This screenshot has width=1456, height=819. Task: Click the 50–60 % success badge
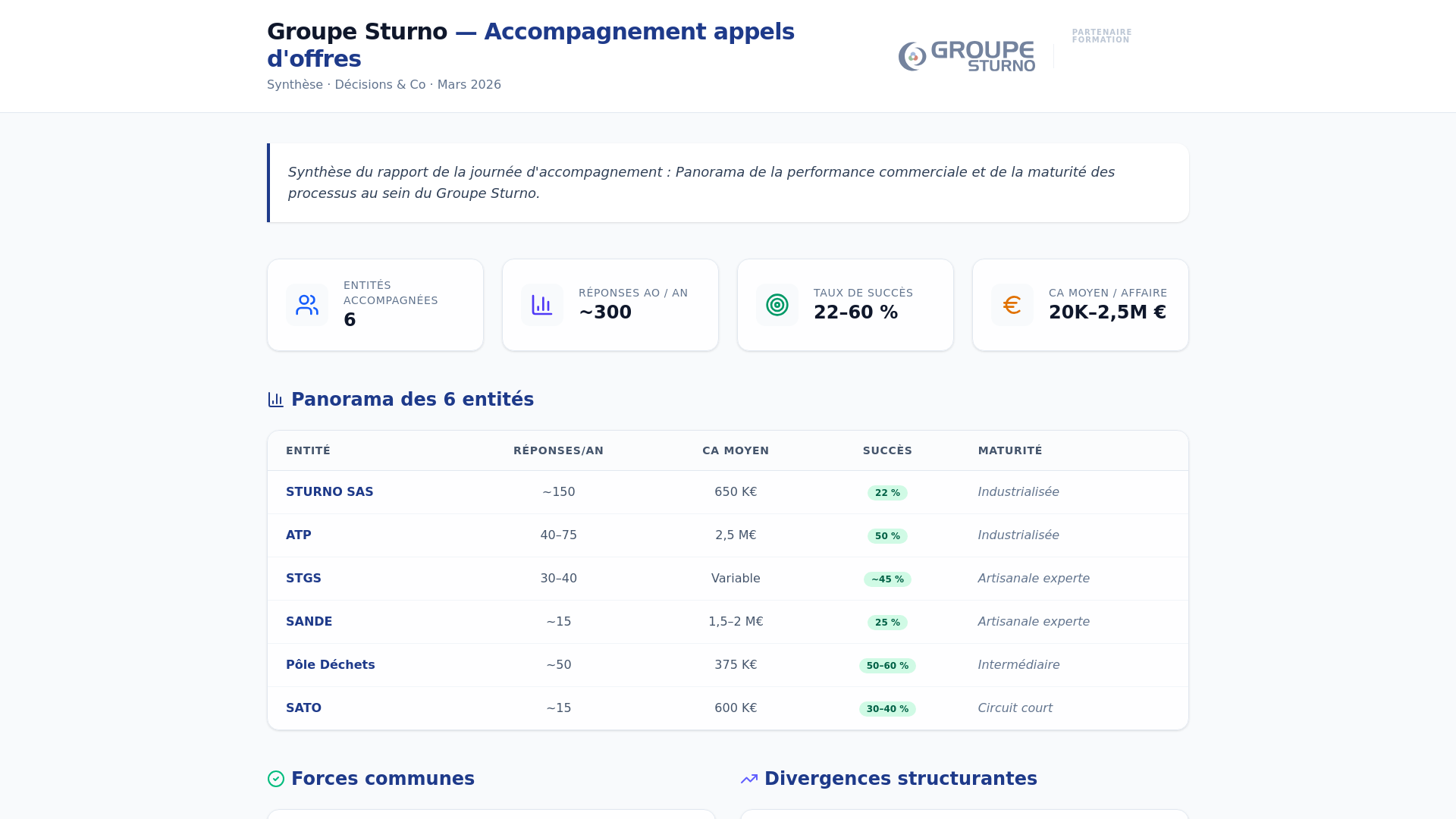tap(887, 666)
